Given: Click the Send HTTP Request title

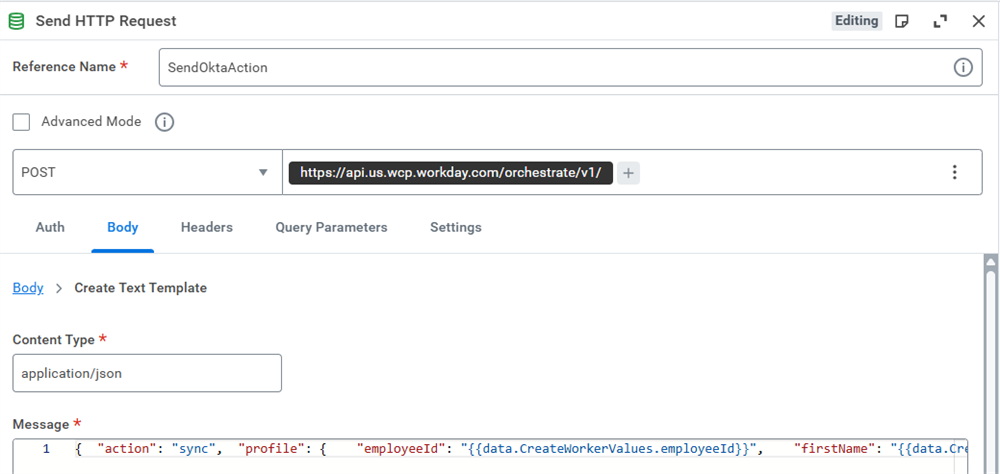Looking at the screenshot, I should [x=106, y=21].
